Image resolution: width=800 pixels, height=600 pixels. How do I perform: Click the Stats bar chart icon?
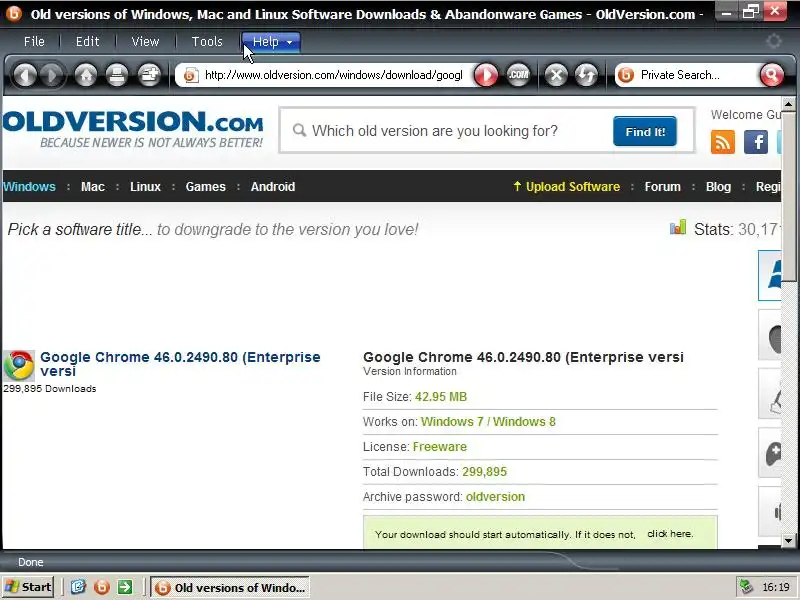point(678,228)
